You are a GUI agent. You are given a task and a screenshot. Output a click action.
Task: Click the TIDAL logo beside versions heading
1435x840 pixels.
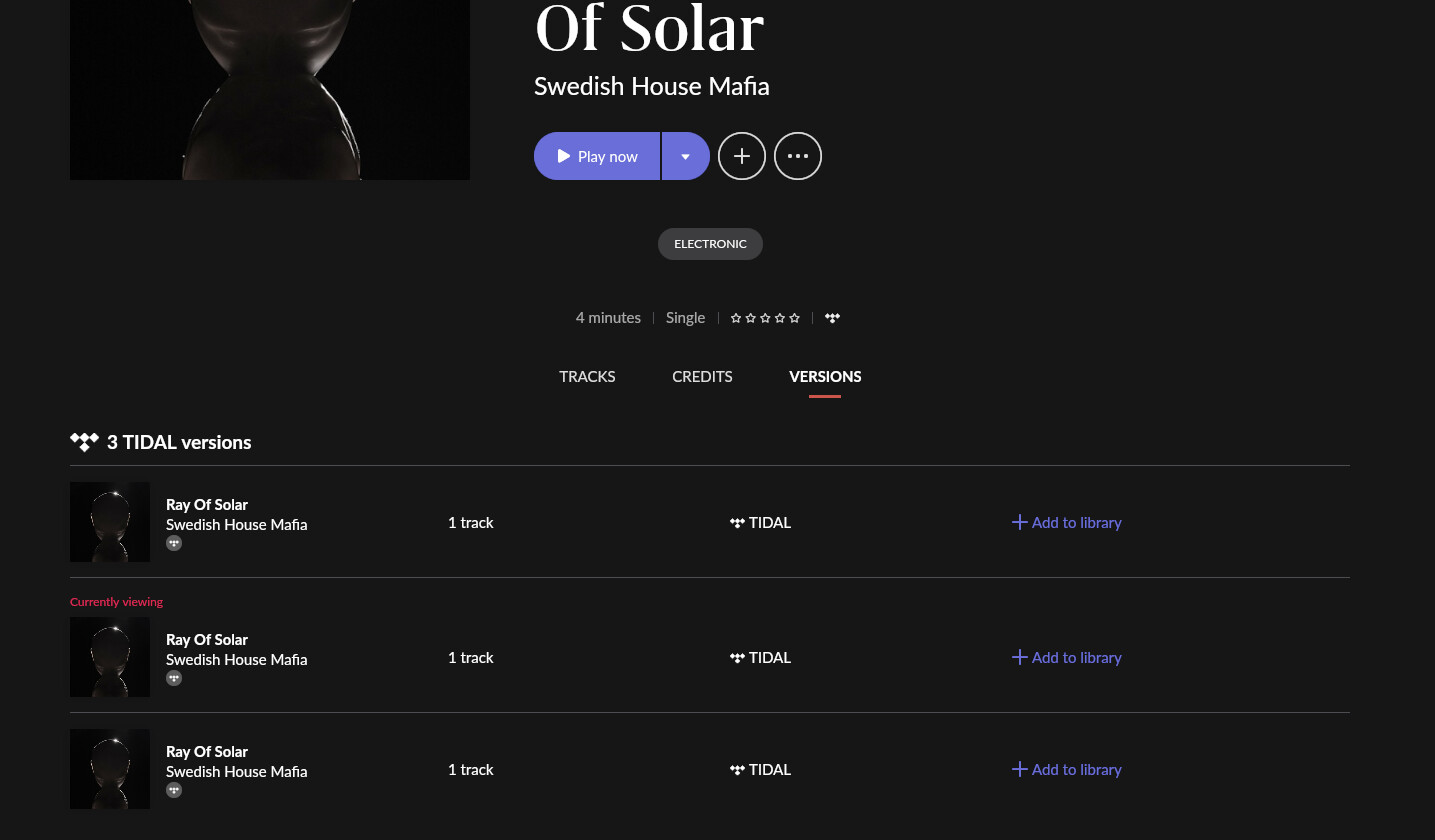click(85, 442)
